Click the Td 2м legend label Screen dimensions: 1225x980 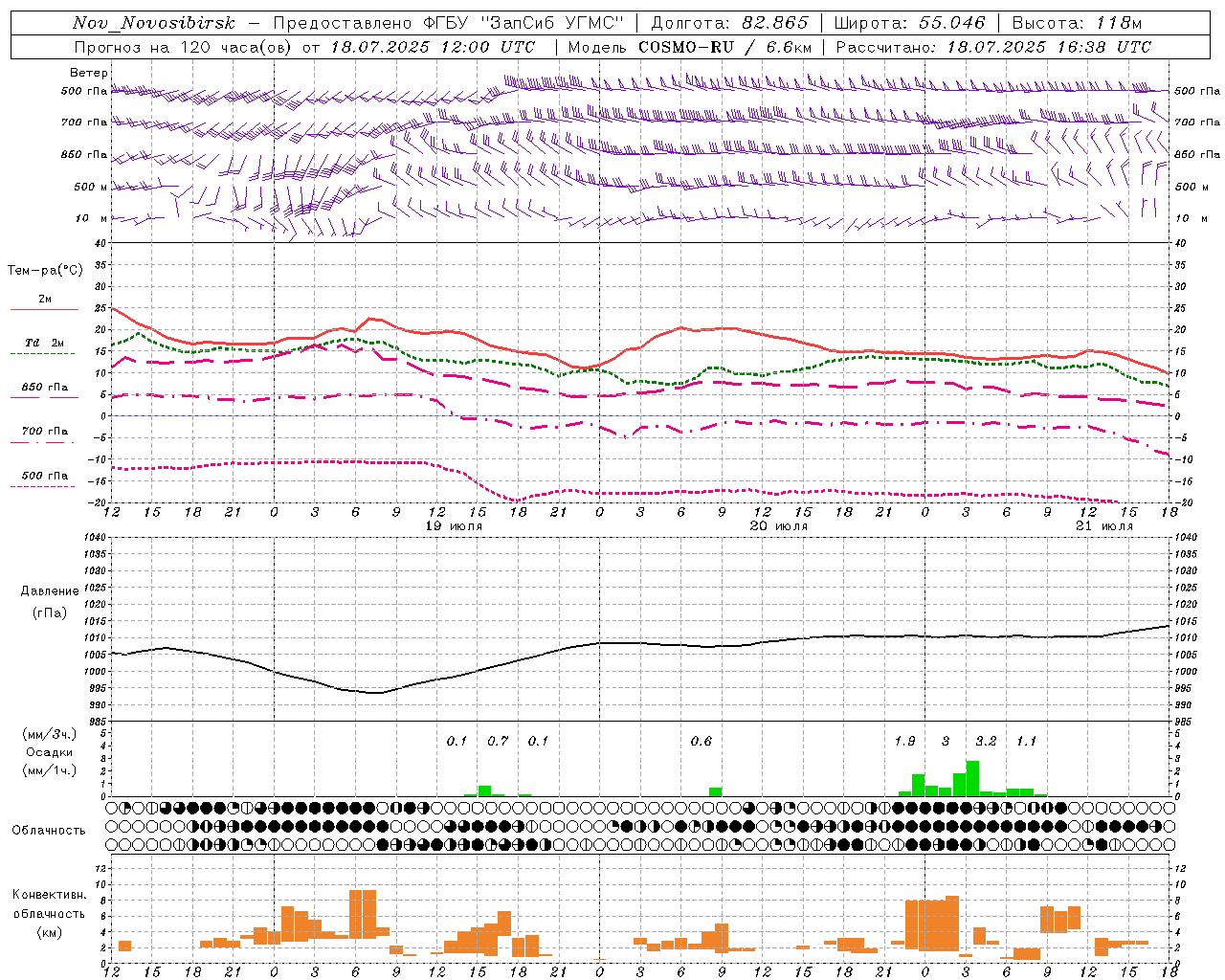(44, 343)
